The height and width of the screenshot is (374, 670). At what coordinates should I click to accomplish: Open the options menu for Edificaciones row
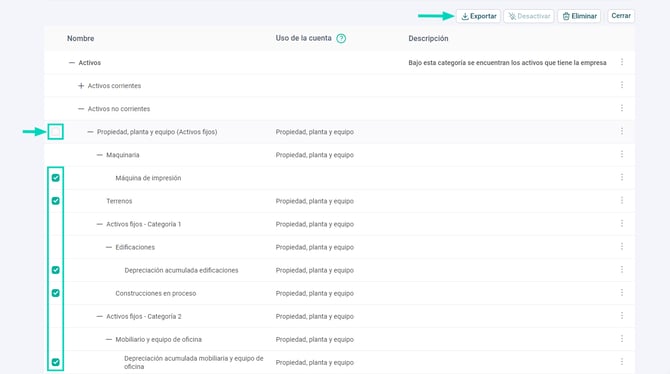pos(622,247)
